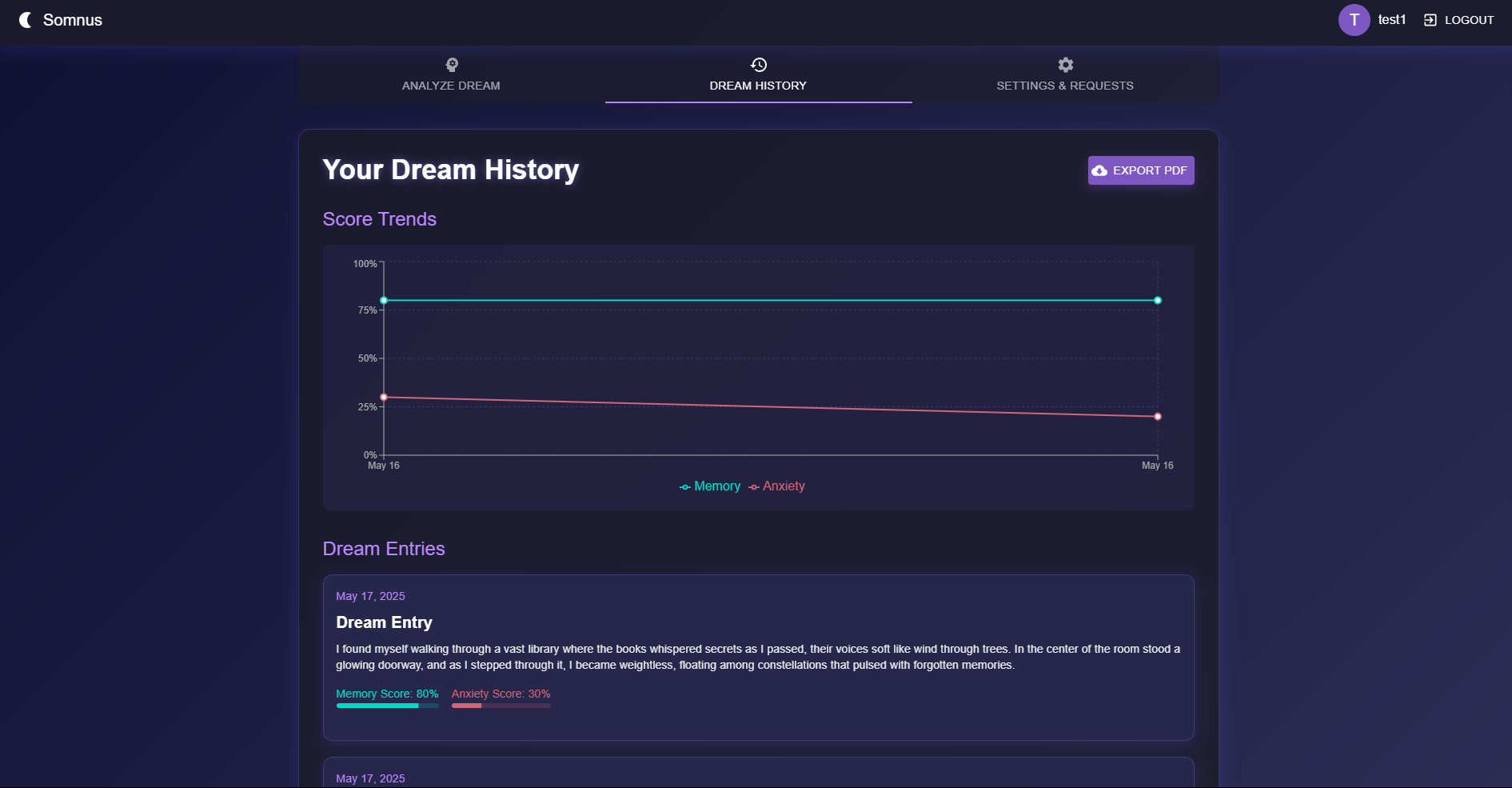The width and height of the screenshot is (1512, 788).
Task: Open the test1 user avatar
Action: coord(1354,20)
